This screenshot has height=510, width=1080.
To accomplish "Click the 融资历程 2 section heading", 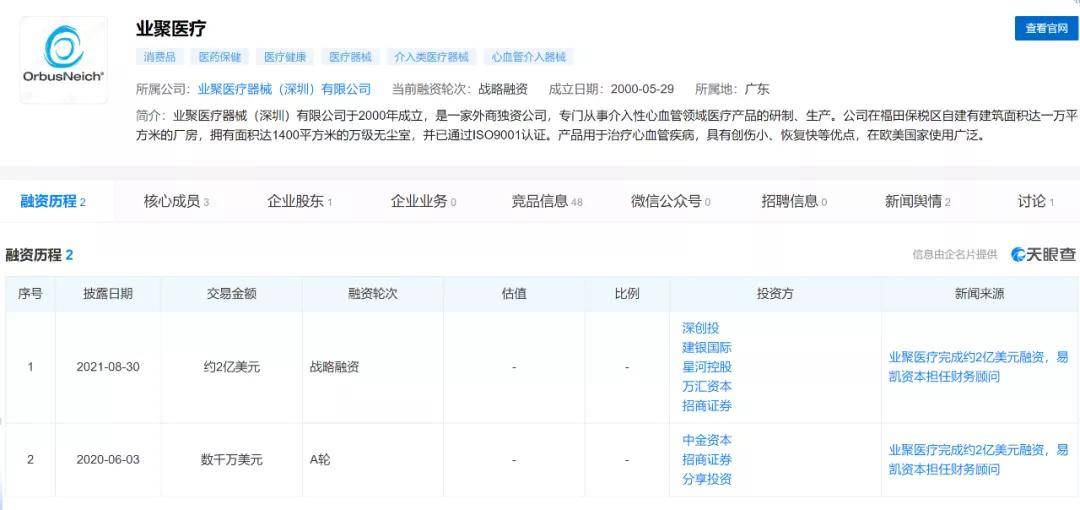I will click(39, 255).
